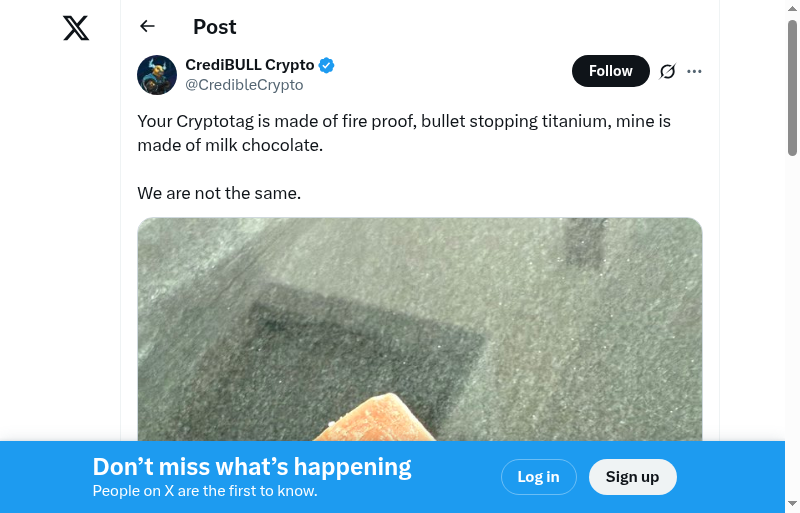
Task: Open CrediBULL Crypto's profile avatar
Action: (x=157, y=75)
